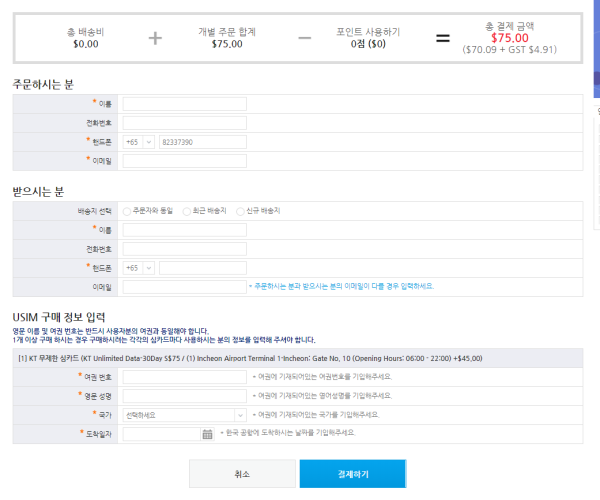Focus the orderer 이름 name field
The width and height of the screenshot is (600, 500).
184,104
